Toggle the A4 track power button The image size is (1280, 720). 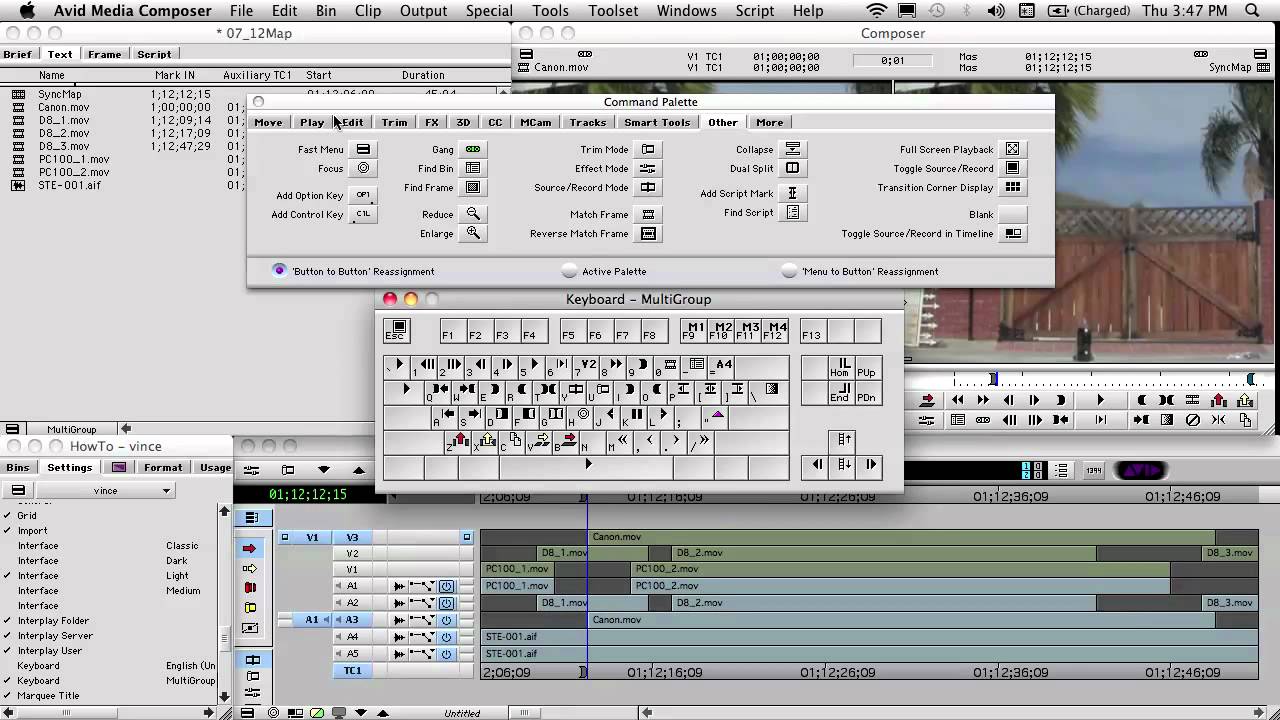pyautogui.click(x=446, y=637)
